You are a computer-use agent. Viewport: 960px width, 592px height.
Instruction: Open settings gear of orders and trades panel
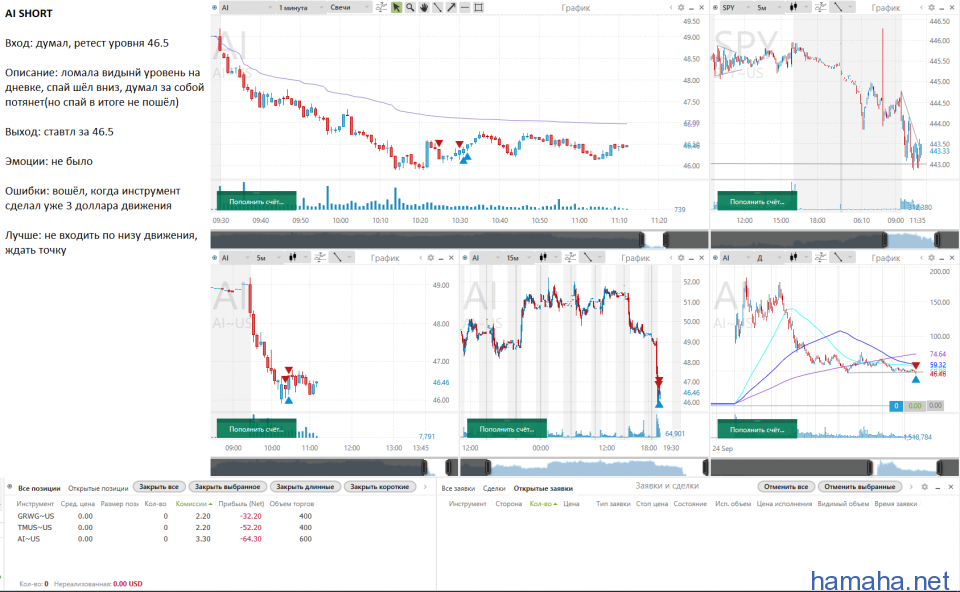pos(924,487)
